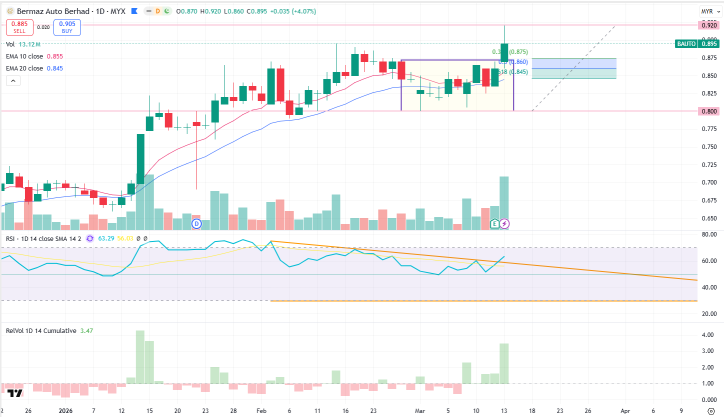Screen dimensions: 724x417
Task: Click the purple lightning event marker
Action: point(505,224)
